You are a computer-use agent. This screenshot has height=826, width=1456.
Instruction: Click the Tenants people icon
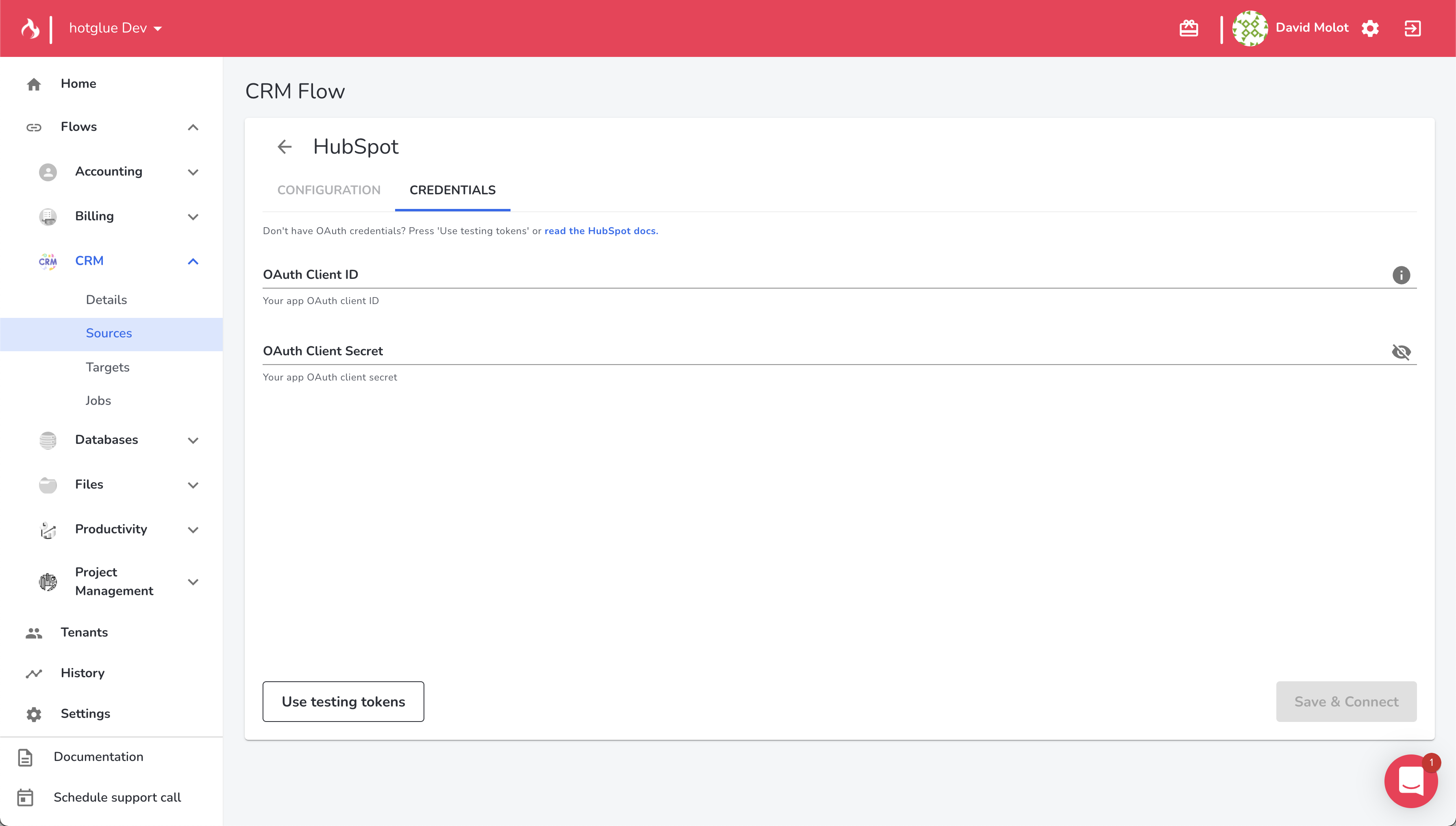(34, 633)
